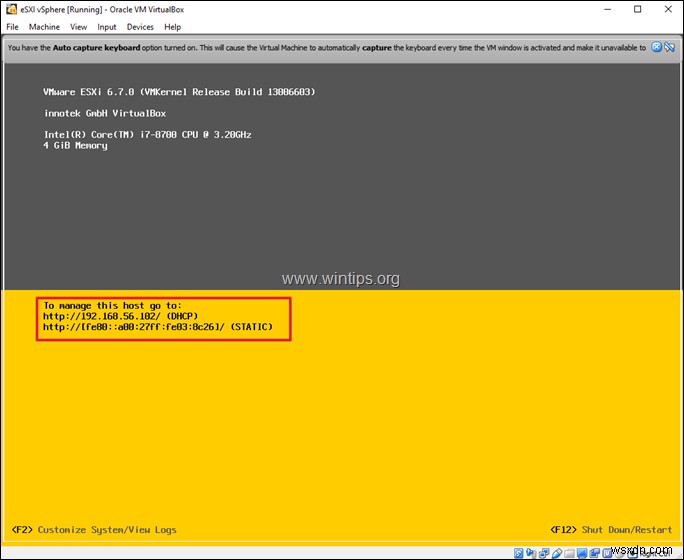Open the Help menu
The image size is (684, 560).
[172, 27]
